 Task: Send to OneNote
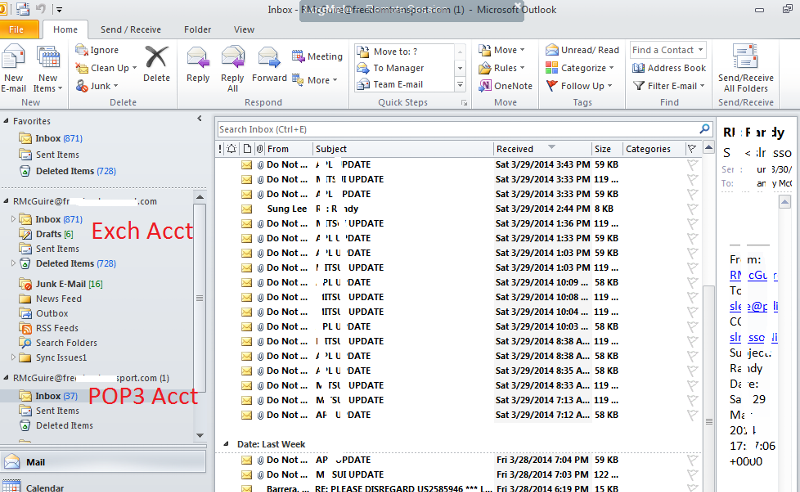click(x=506, y=86)
